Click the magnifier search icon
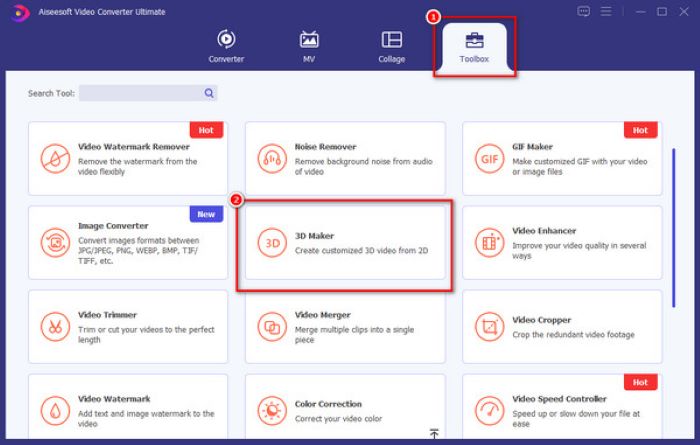 coord(209,93)
